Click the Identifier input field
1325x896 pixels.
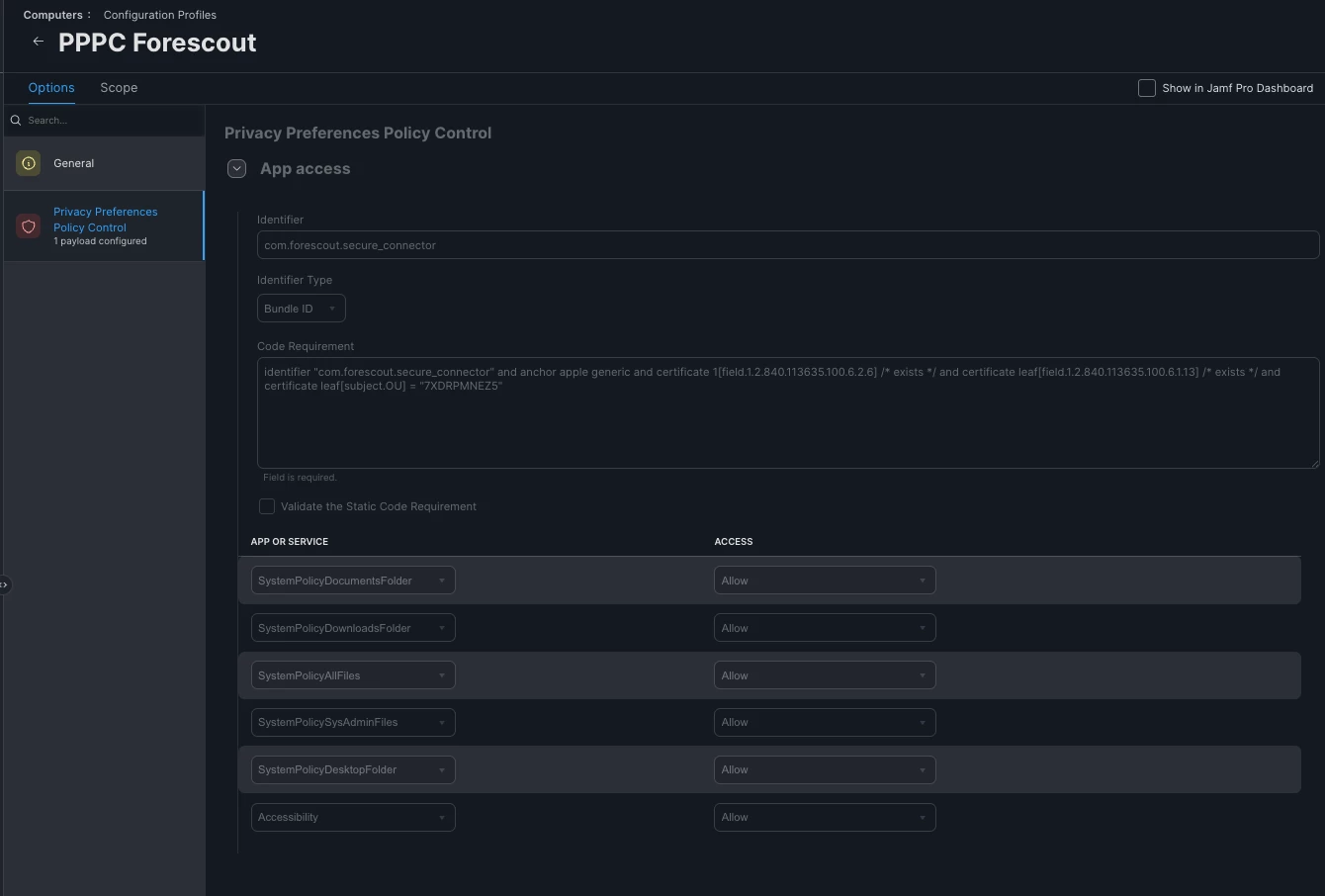[x=788, y=245]
